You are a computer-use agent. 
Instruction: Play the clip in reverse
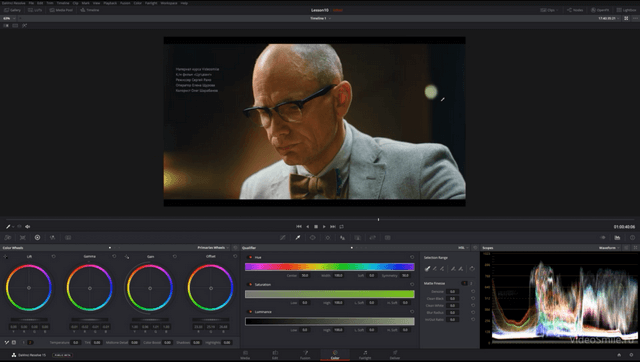(307, 227)
